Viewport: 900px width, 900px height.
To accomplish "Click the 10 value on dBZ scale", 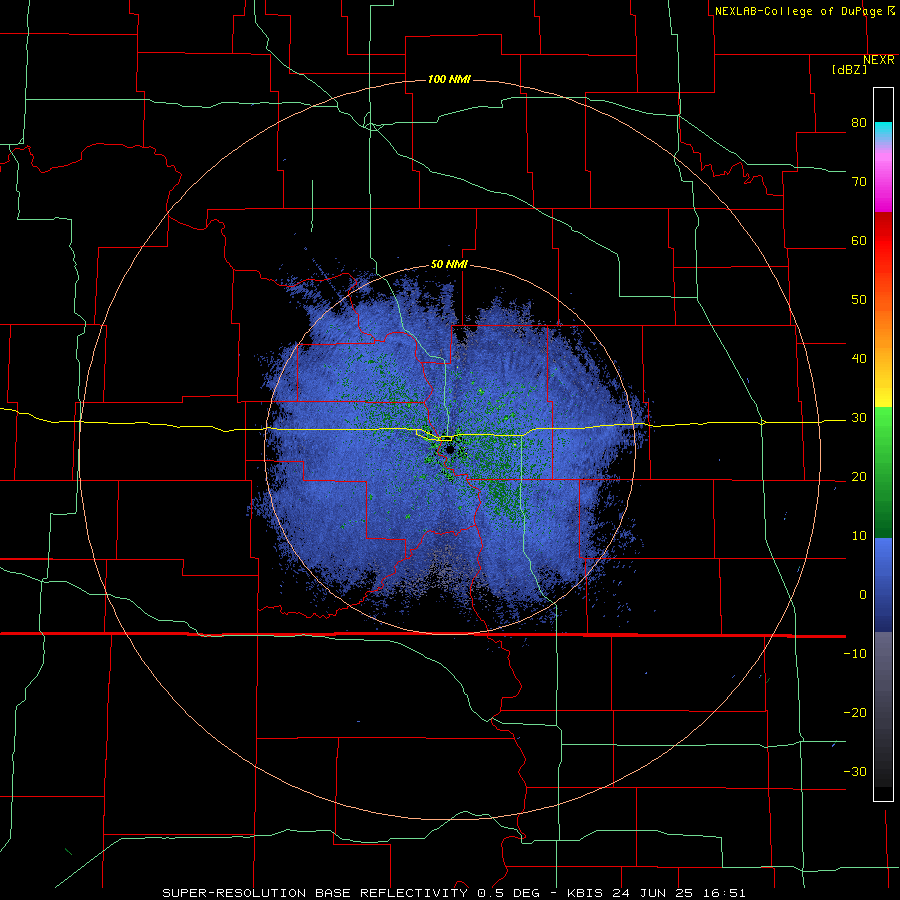I will click(859, 536).
